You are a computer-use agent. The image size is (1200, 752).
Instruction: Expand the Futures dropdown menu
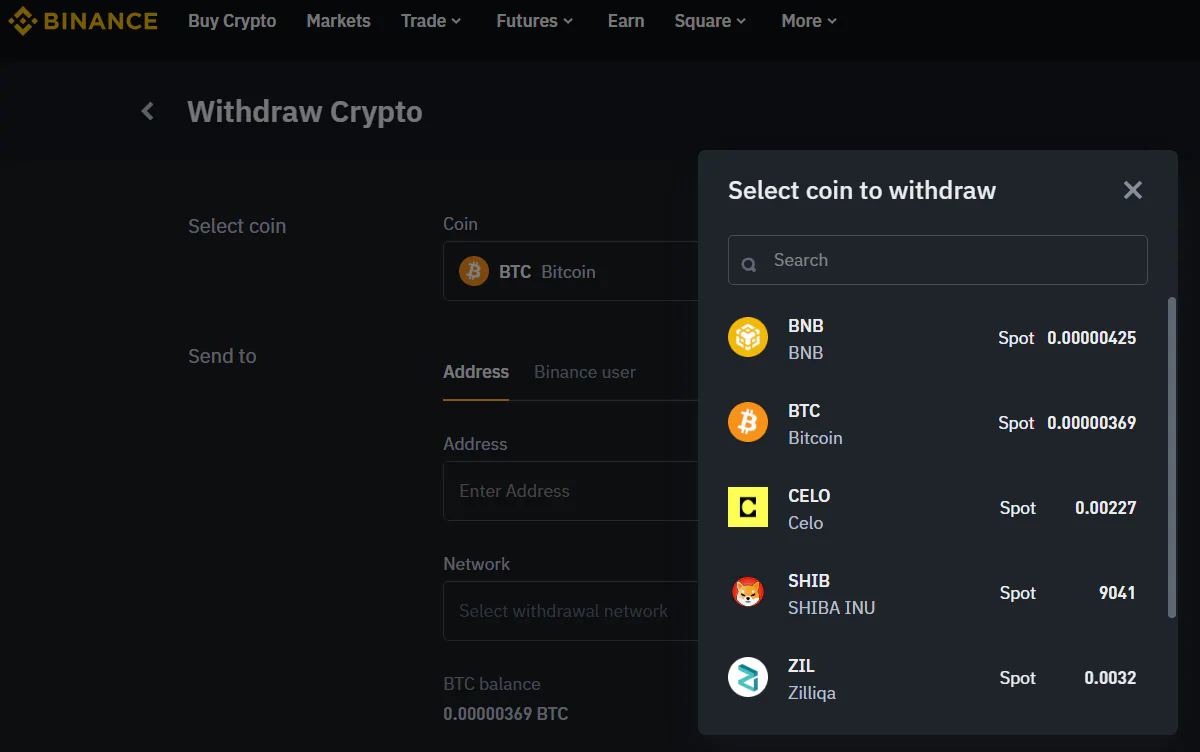point(535,21)
